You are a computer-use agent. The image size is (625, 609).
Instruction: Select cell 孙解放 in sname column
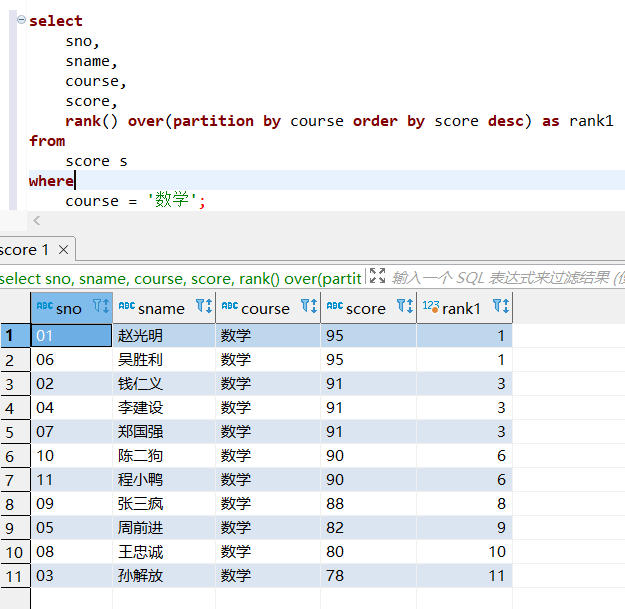(164, 576)
